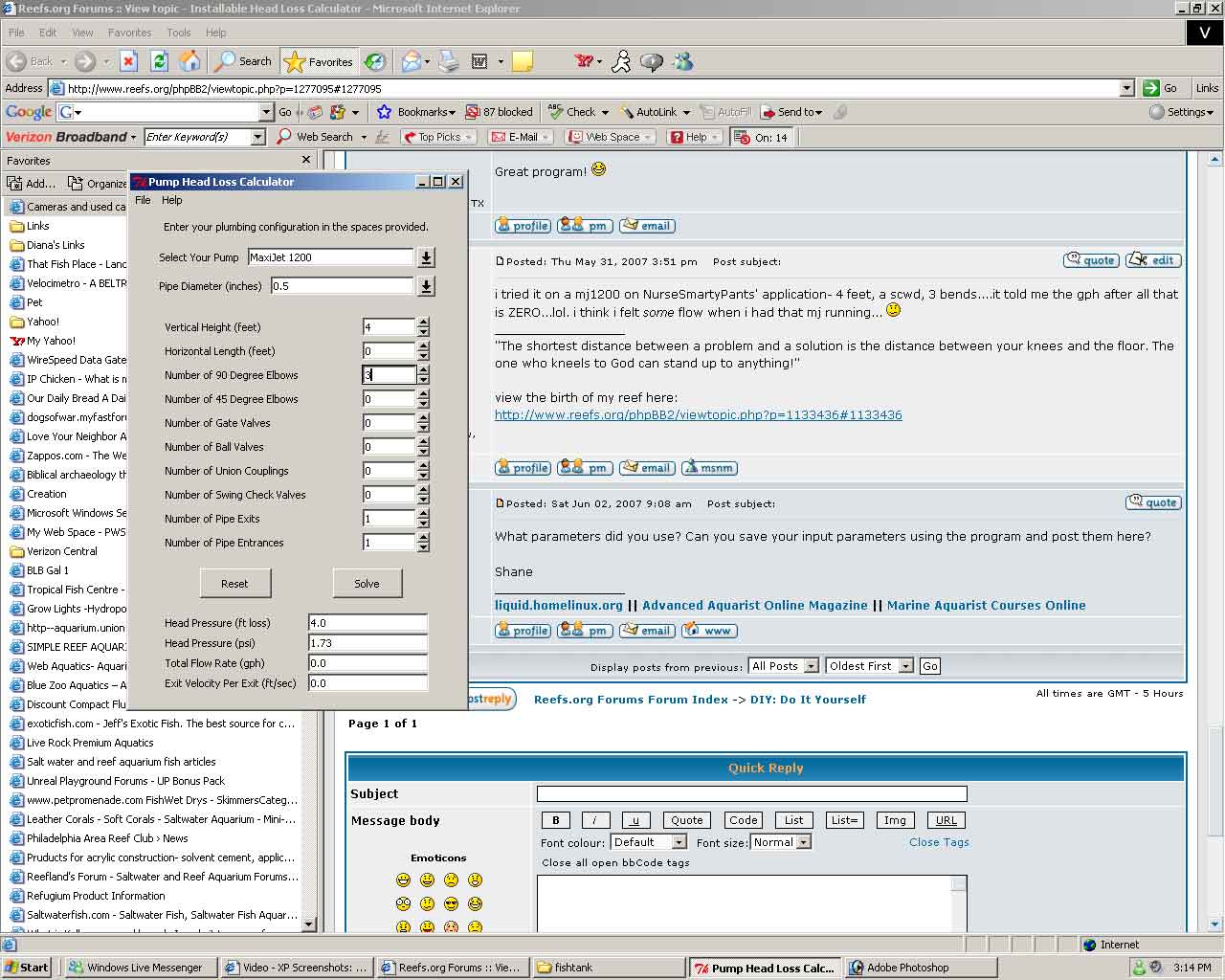The width and height of the screenshot is (1225, 980).
Task: Click the IE Home toolbar icon
Action: click(190, 61)
